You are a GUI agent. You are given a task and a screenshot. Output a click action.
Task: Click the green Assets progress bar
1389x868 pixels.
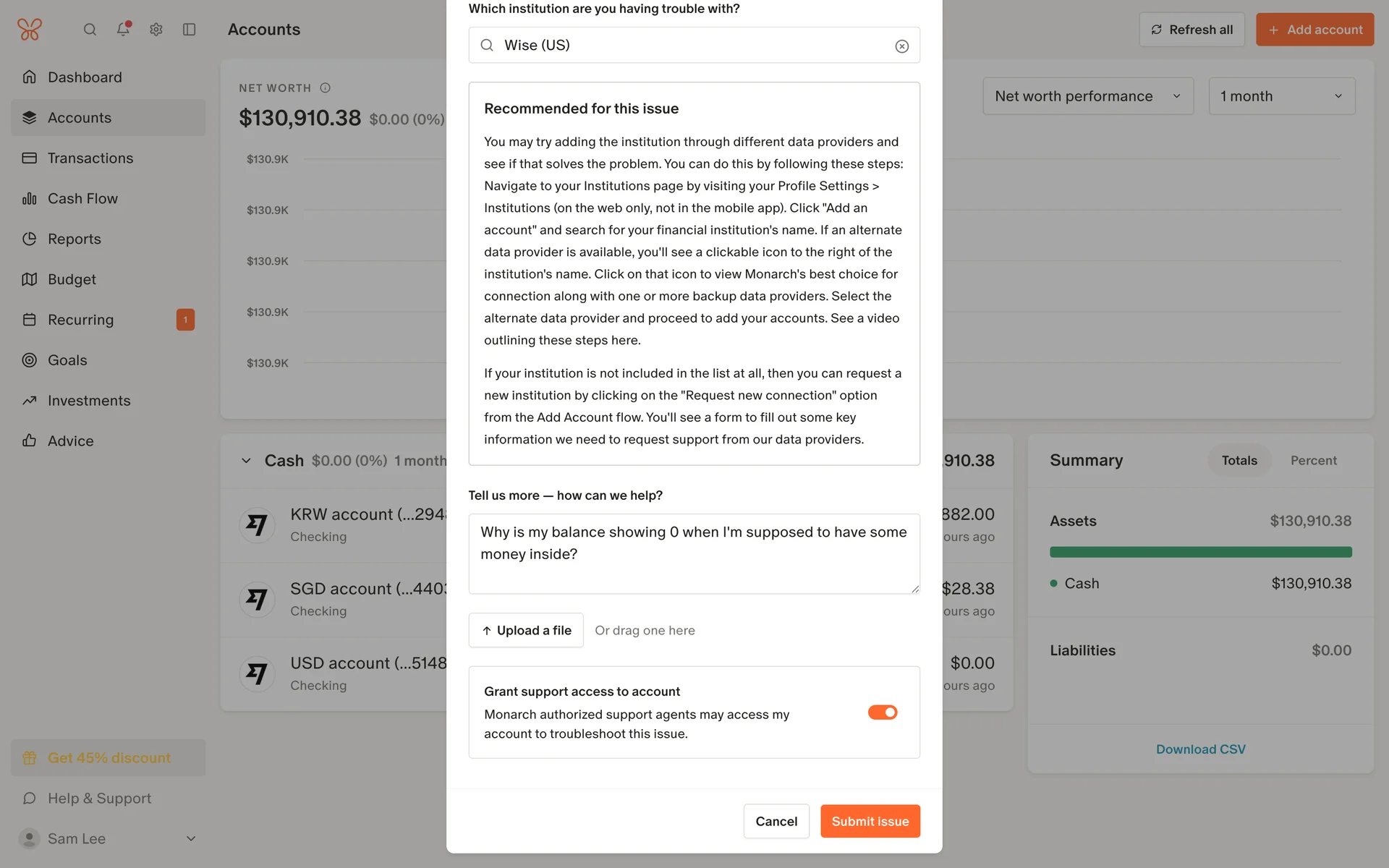point(1200,552)
